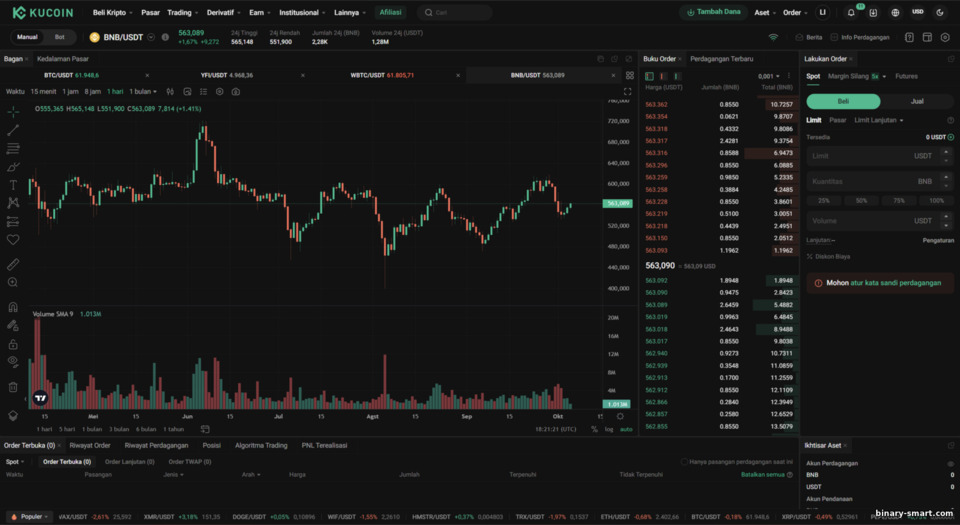Open the candlestick chart type selector

click(170, 92)
